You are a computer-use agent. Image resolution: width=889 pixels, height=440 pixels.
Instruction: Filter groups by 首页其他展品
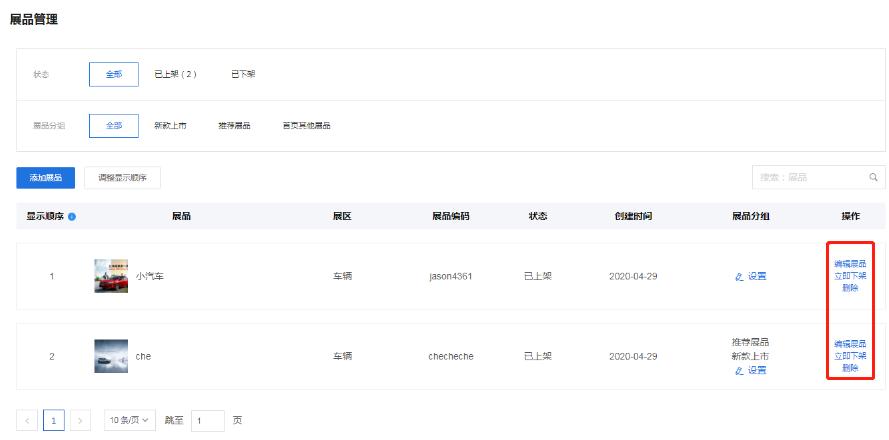tap(307, 126)
